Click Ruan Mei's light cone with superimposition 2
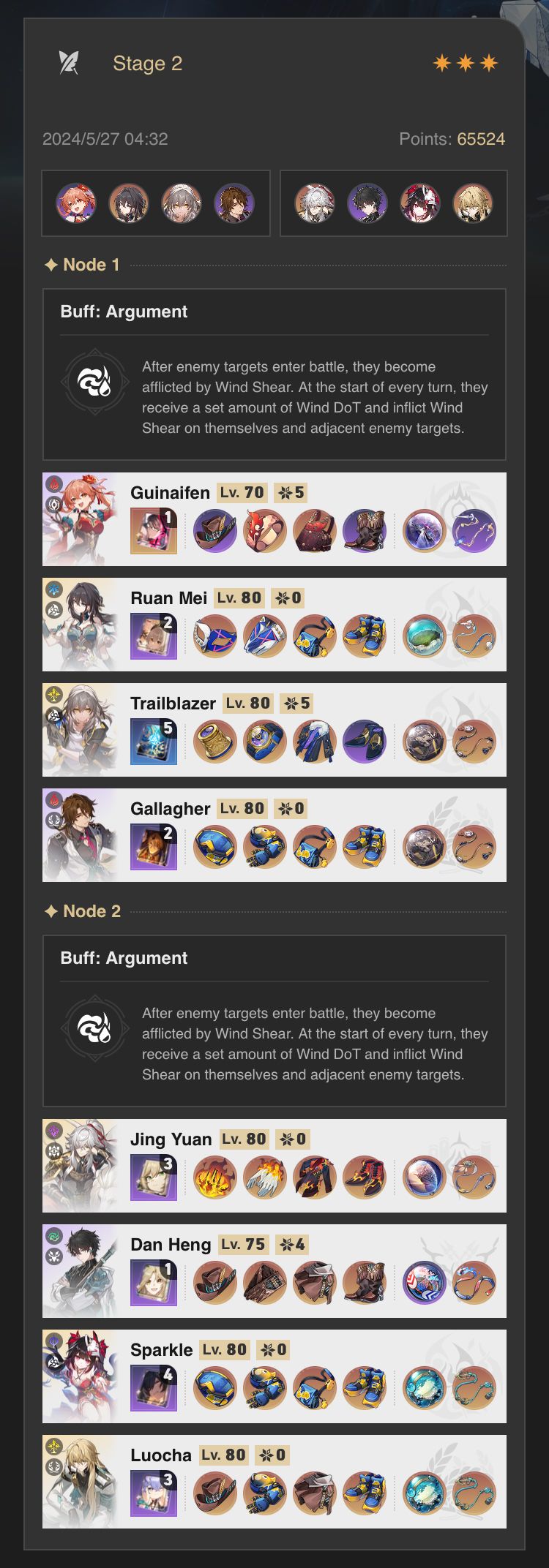 click(x=154, y=636)
